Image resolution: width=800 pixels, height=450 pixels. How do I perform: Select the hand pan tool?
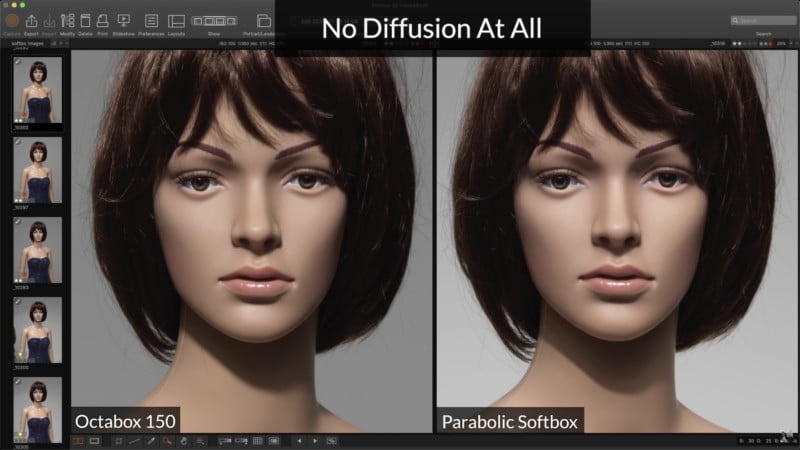pos(184,440)
